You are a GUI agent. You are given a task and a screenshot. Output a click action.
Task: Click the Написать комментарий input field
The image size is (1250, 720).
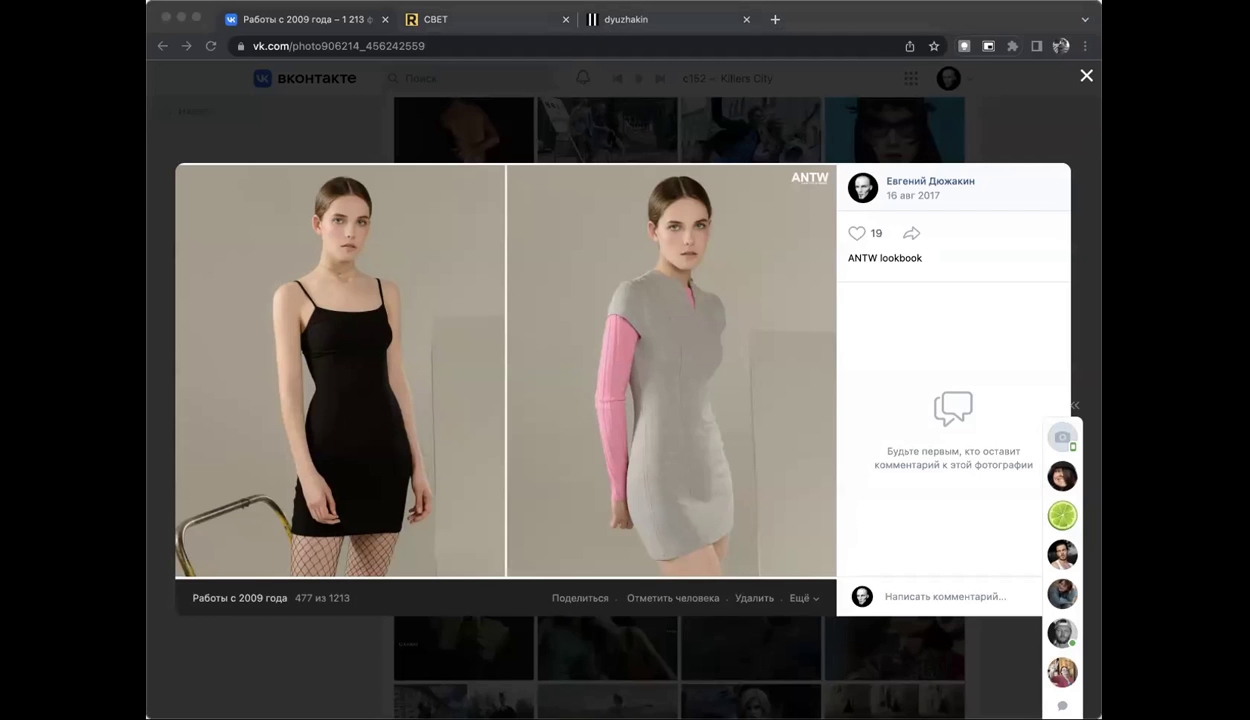pyautogui.click(x=945, y=597)
